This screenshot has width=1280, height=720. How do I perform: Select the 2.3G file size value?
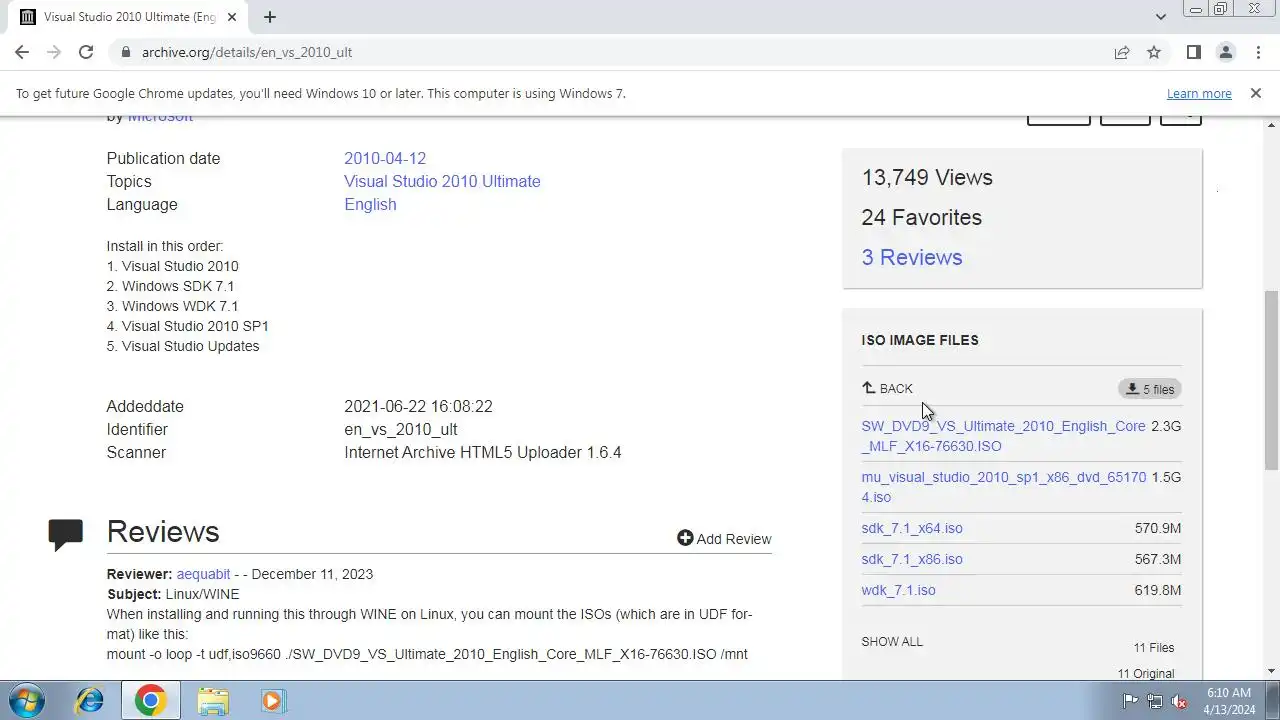pyautogui.click(x=1166, y=426)
